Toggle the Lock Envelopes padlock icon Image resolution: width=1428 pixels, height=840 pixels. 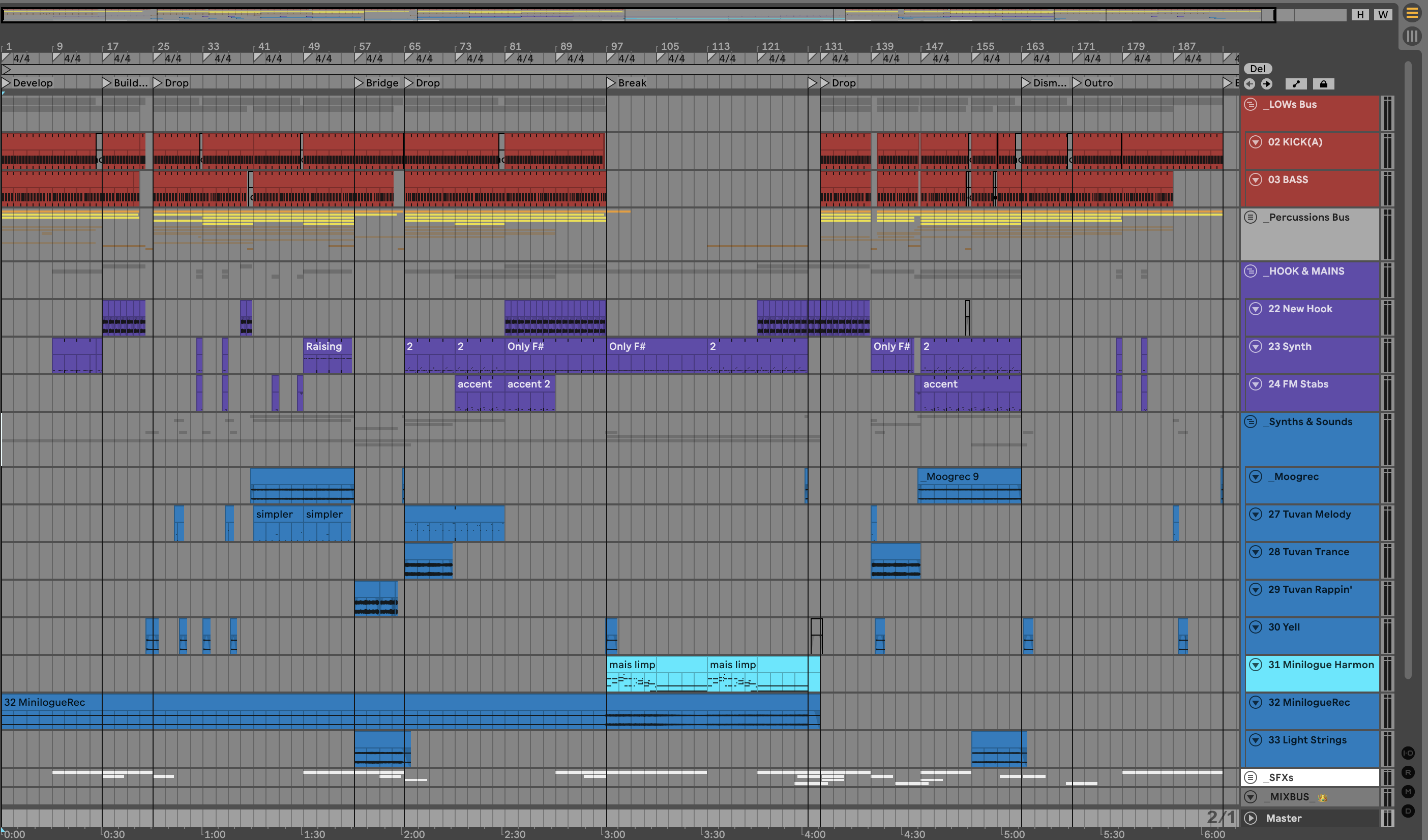click(1323, 84)
